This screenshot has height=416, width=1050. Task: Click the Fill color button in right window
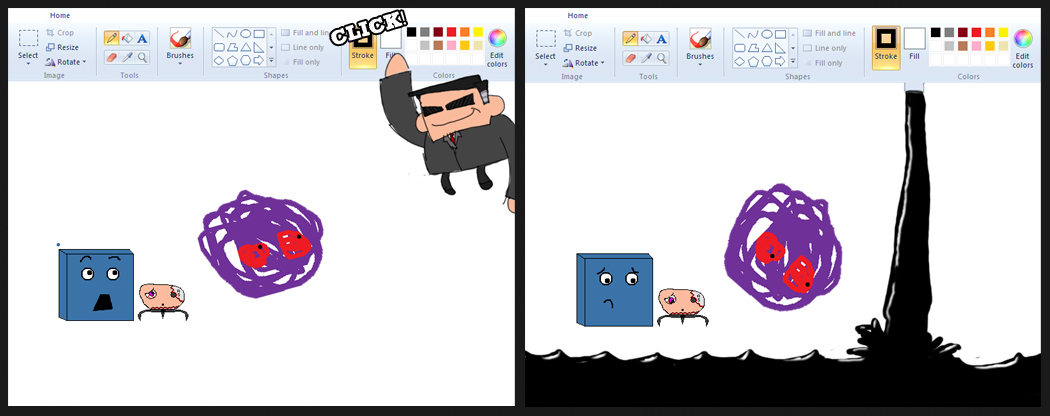tap(914, 46)
